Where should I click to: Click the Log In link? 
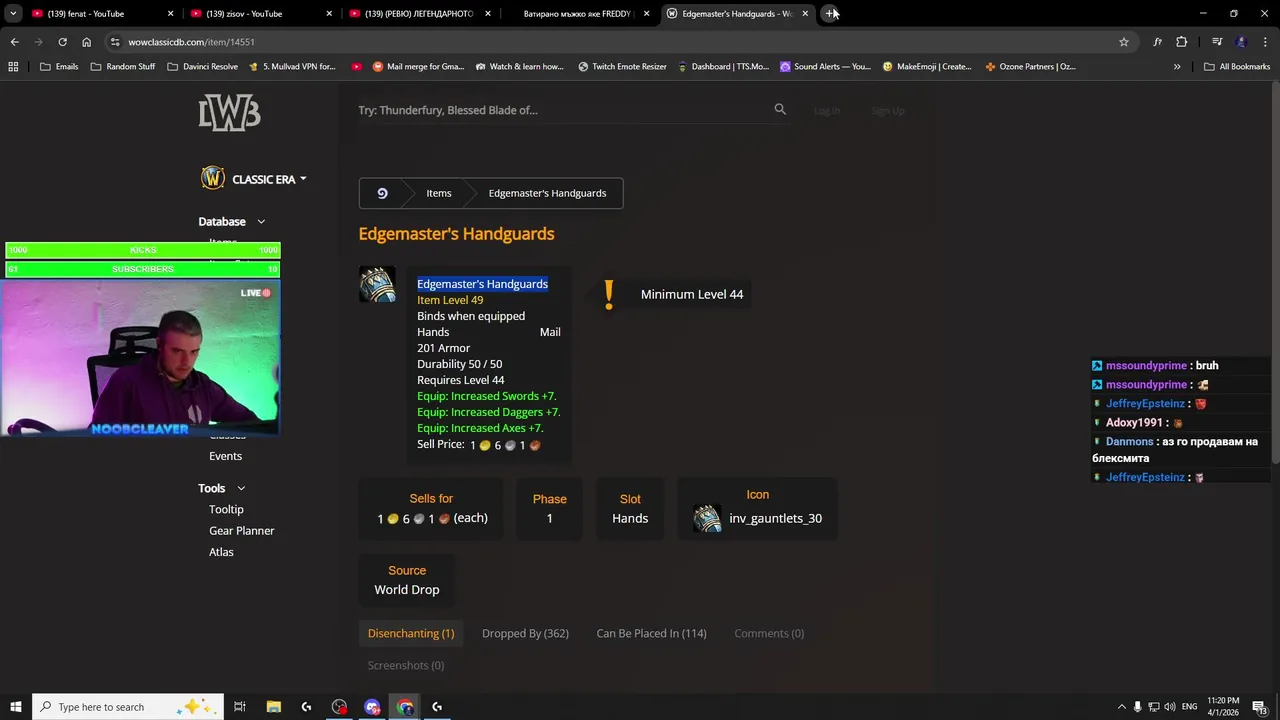(x=827, y=110)
